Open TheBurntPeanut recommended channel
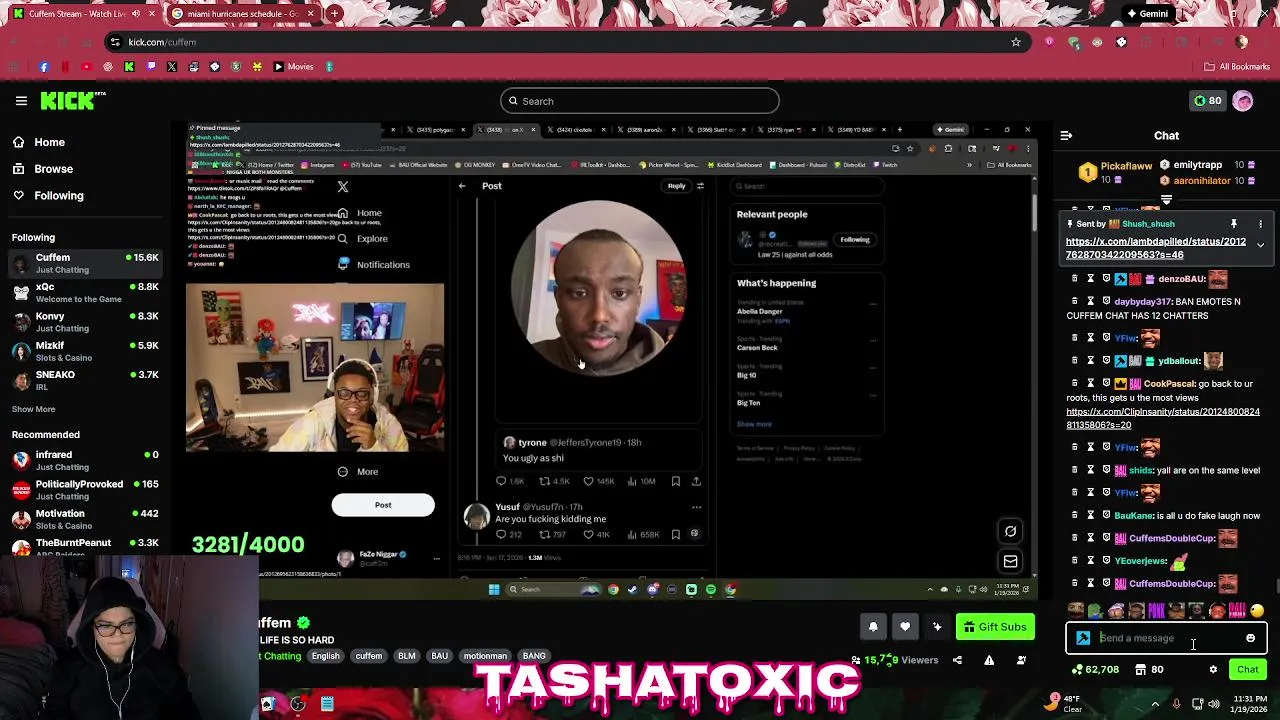The width and height of the screenshot is (1280, 720). [x=84, y=548]
